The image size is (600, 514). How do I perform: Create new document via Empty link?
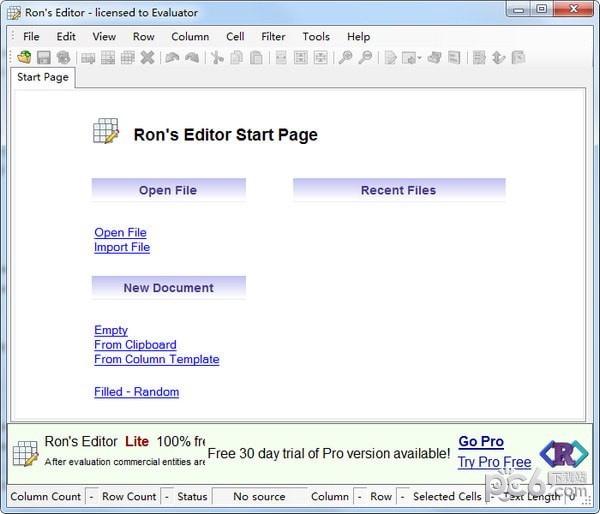point(111,330)
